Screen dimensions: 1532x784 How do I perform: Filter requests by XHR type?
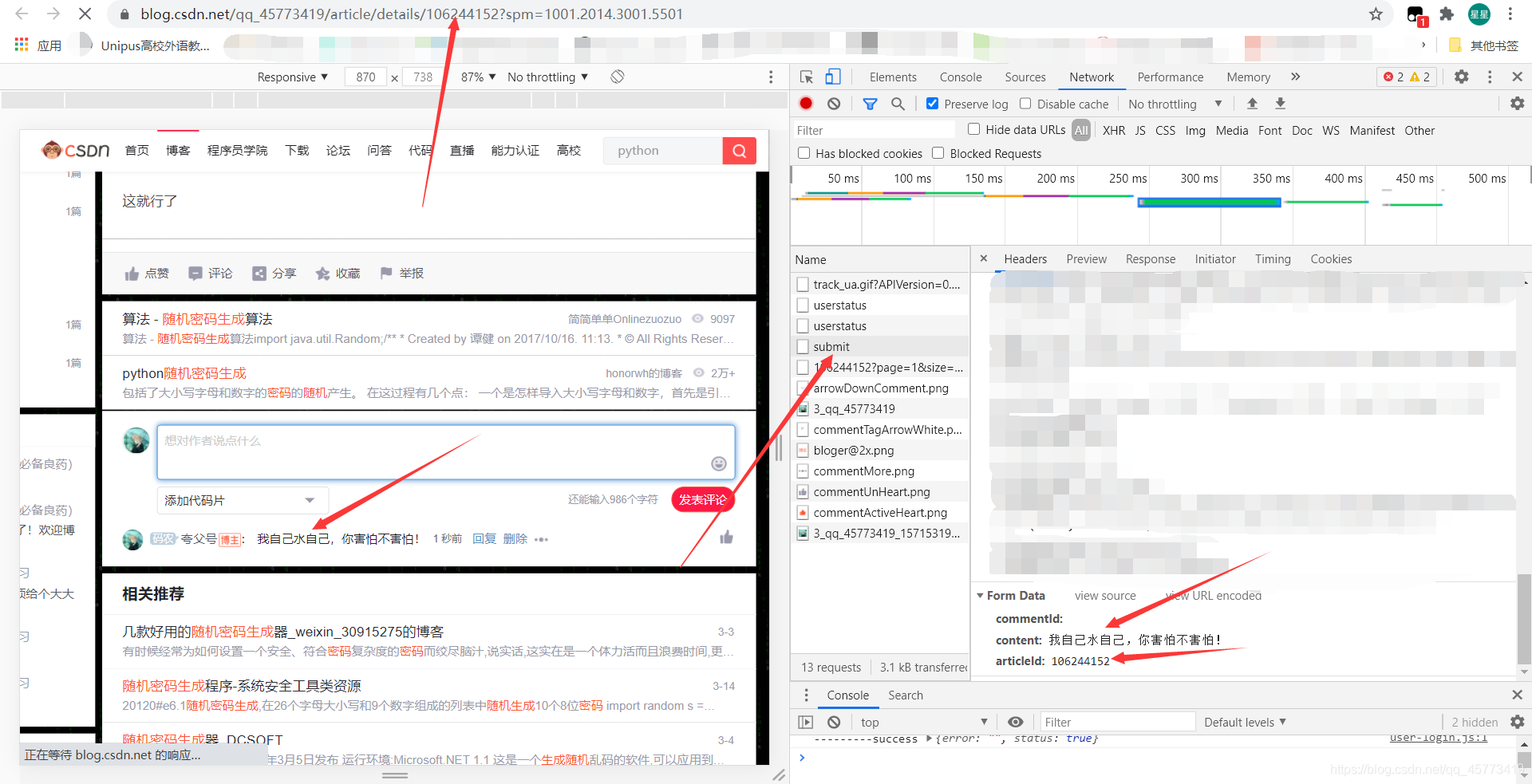(x=1114, y=130)
